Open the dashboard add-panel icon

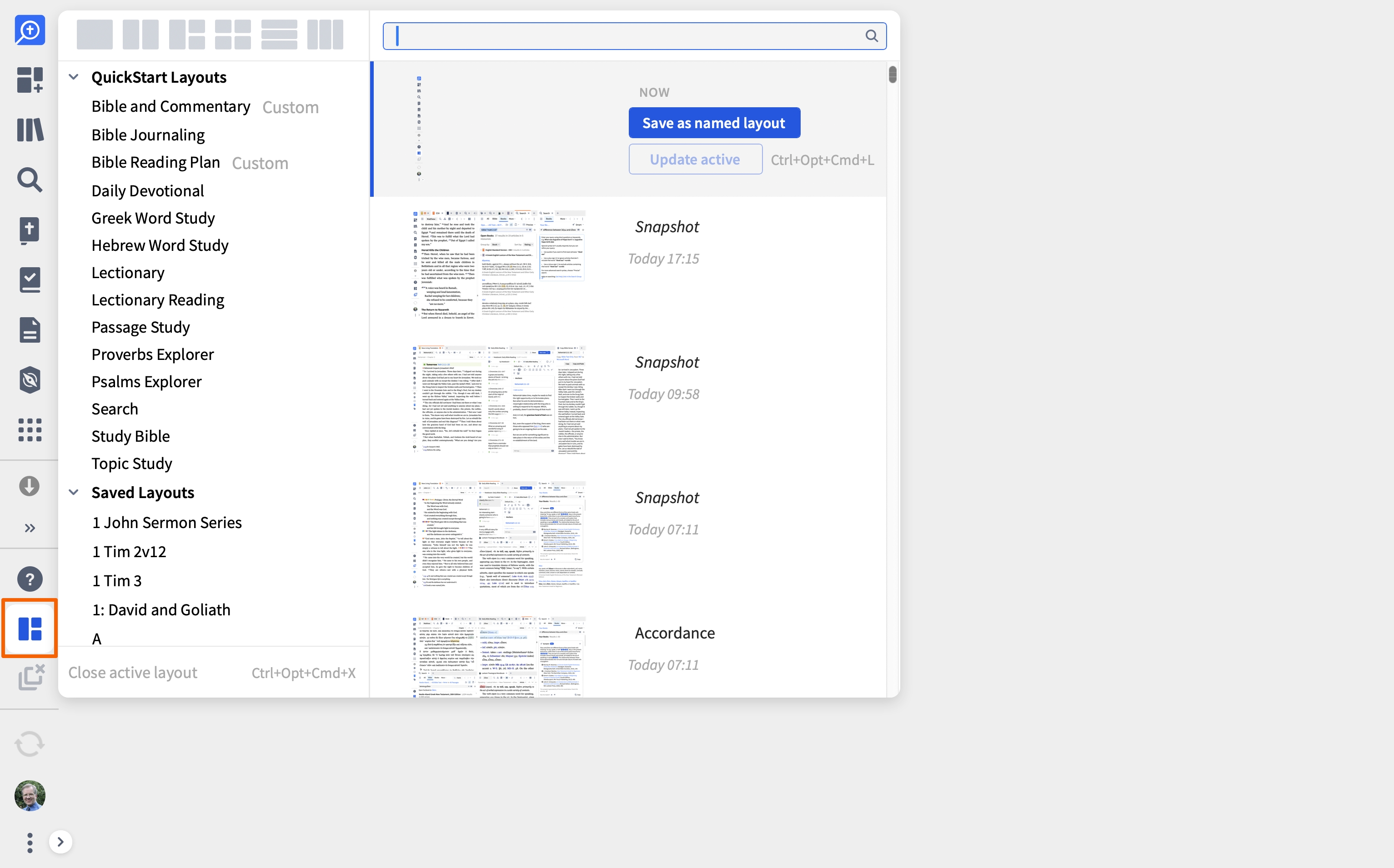(x=30, y=80)
